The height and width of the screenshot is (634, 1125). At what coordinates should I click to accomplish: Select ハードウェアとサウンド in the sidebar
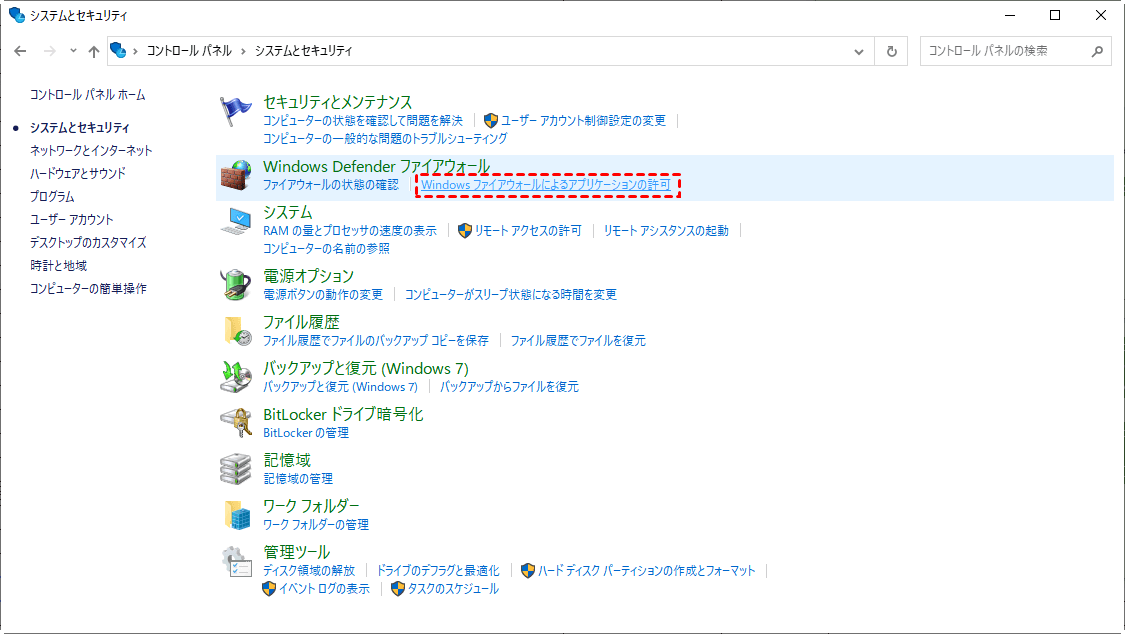(x=78, y=174)
